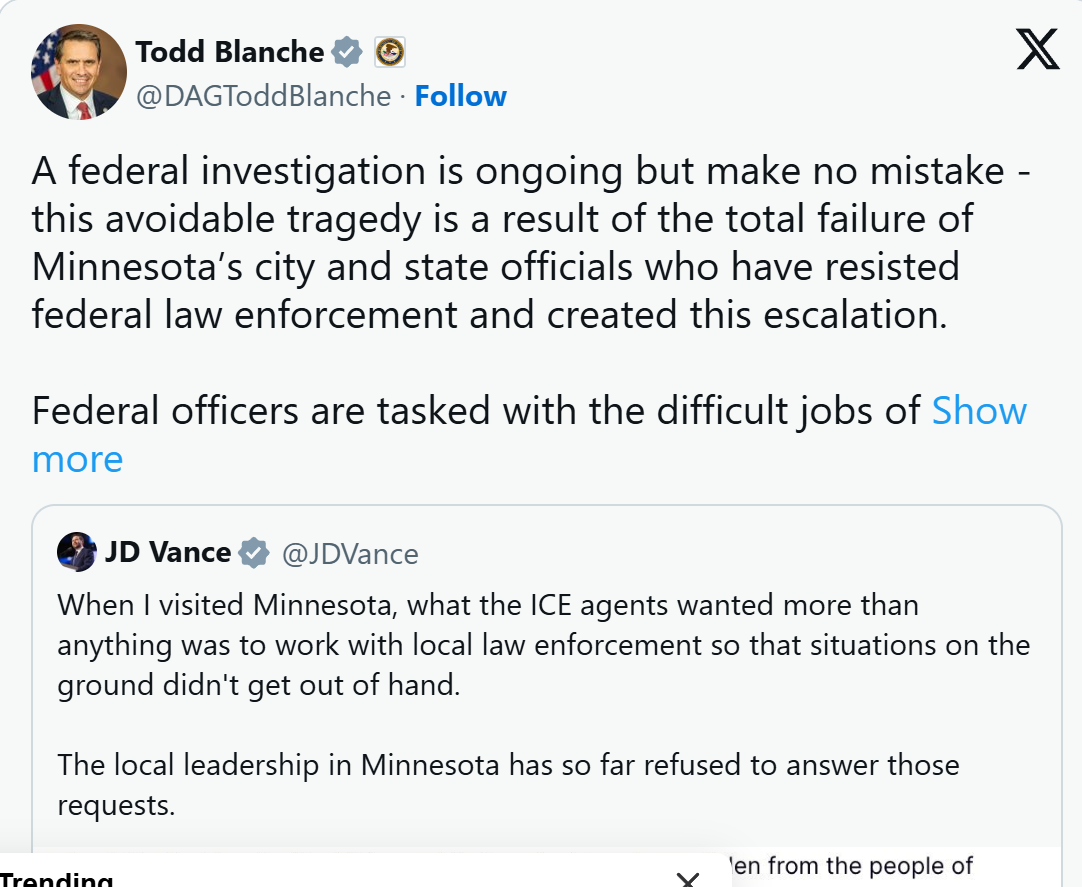1082x887 pixels.
Task: Click the "from the people of" text line
Action: (x=853, y=866)
